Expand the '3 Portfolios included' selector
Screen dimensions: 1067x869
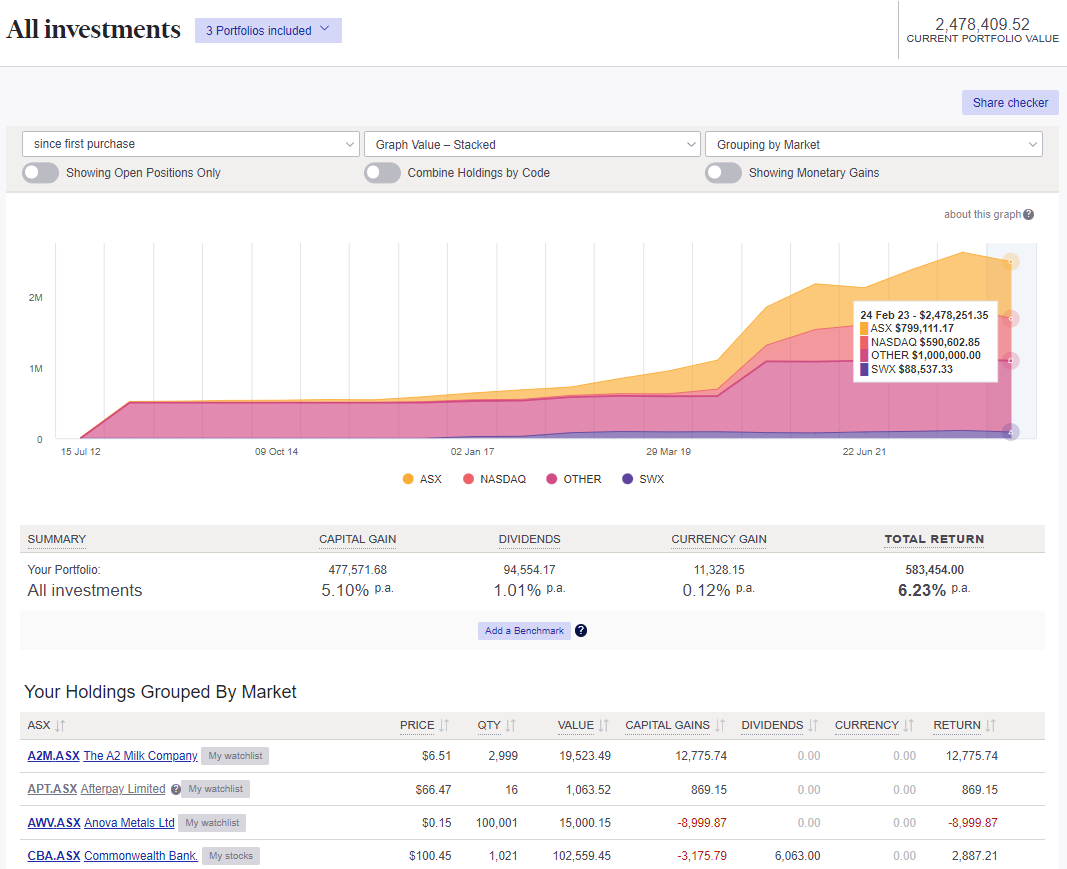(x=267, y=30)
